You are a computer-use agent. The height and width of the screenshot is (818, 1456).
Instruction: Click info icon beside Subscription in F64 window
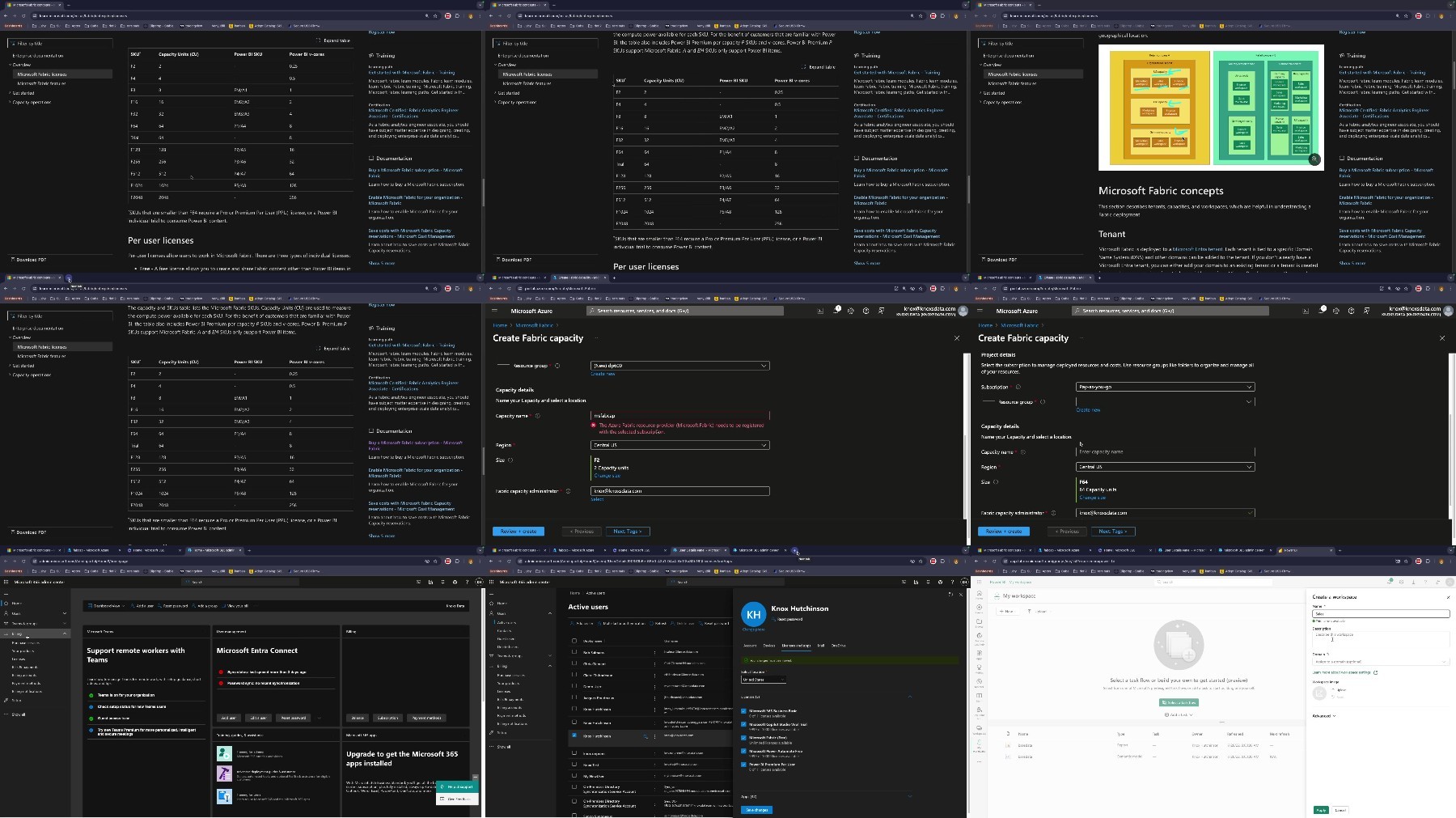coord(1018,387)
